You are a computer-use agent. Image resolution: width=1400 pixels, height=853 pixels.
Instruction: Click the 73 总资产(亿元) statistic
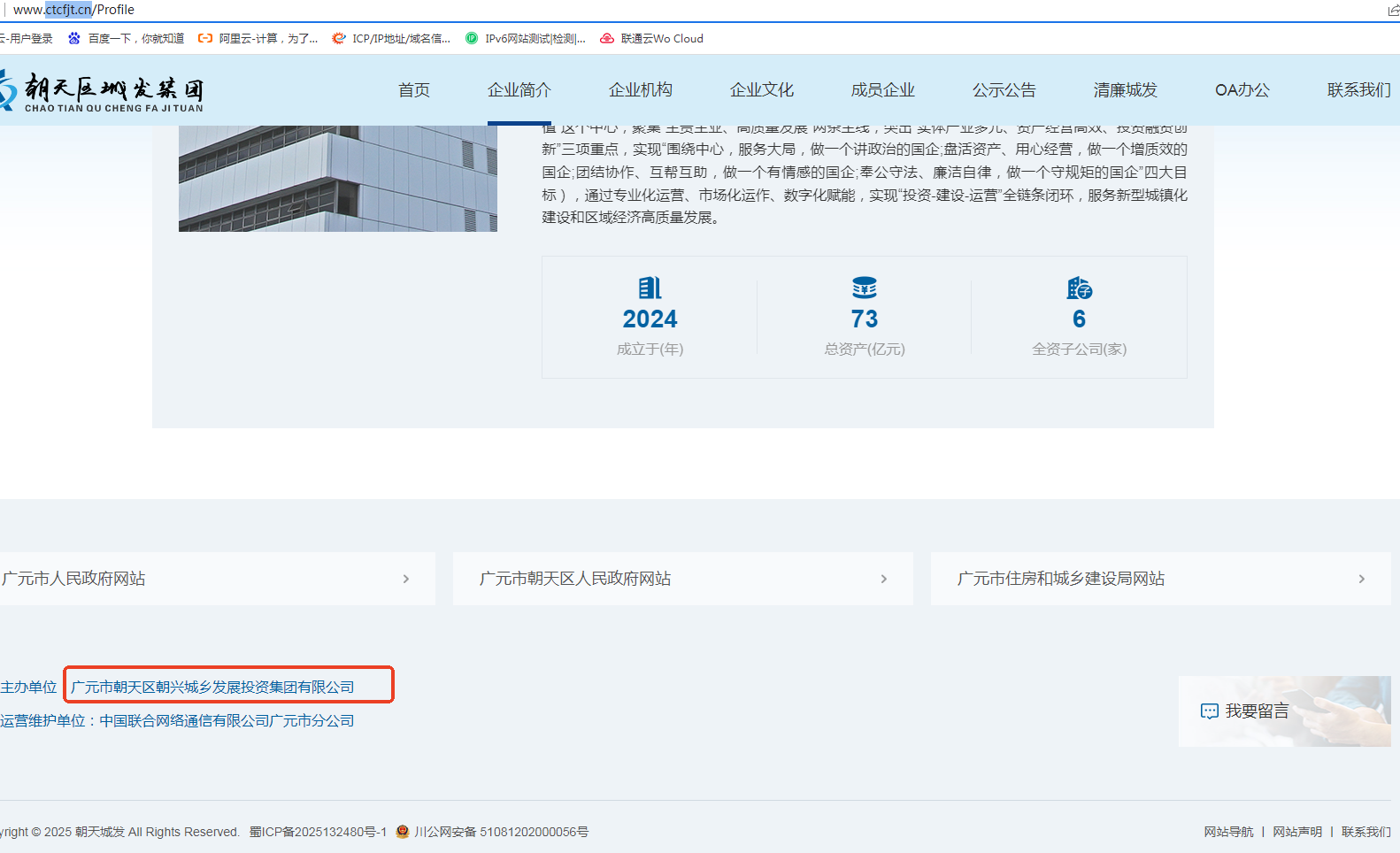click(x=865, y=317)
